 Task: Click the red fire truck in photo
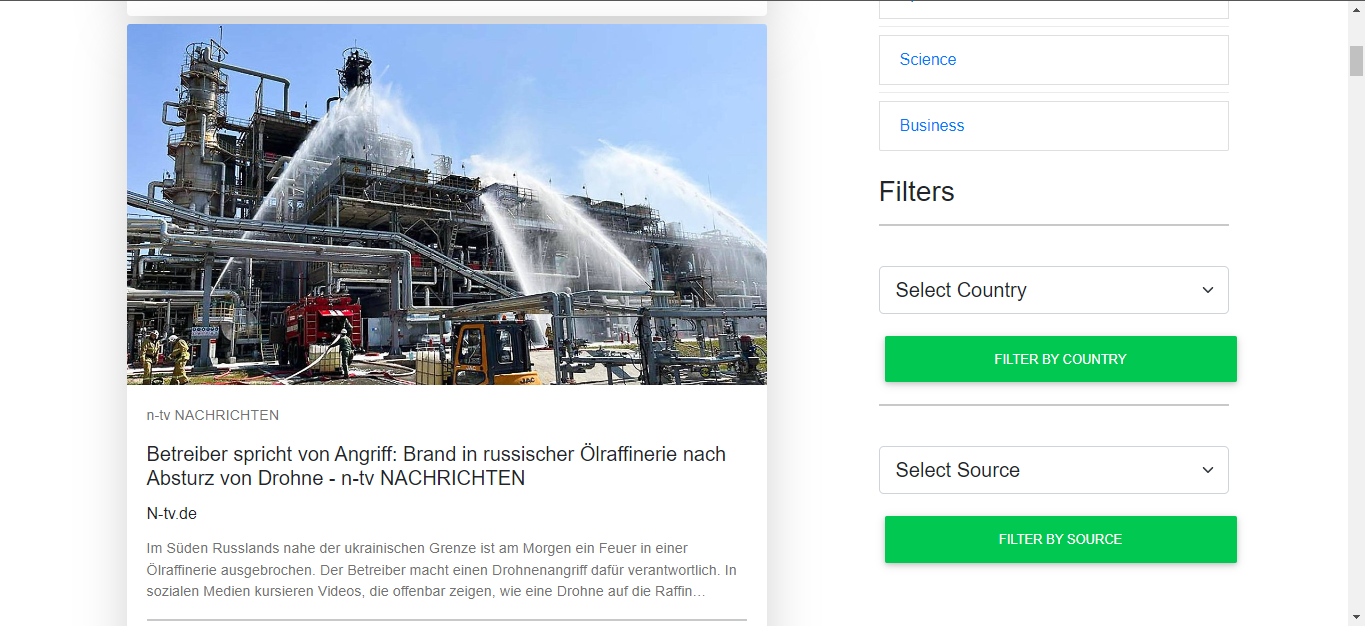(x=318, y=325)
